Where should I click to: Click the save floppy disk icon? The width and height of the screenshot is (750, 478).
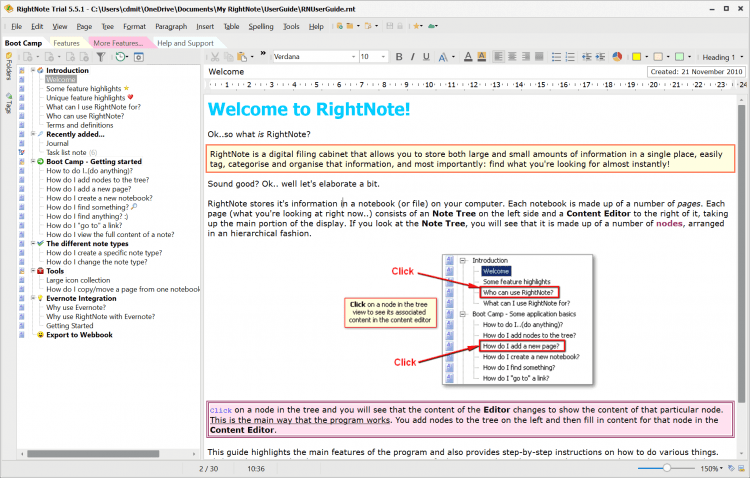[x=390, y=26]
